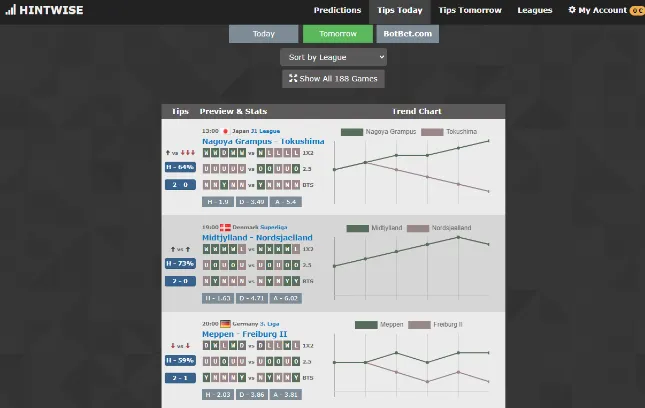The width and height of the screenshot is (645, 408).
Task: Click the Trend Chart column header
Action: [417, 111]
